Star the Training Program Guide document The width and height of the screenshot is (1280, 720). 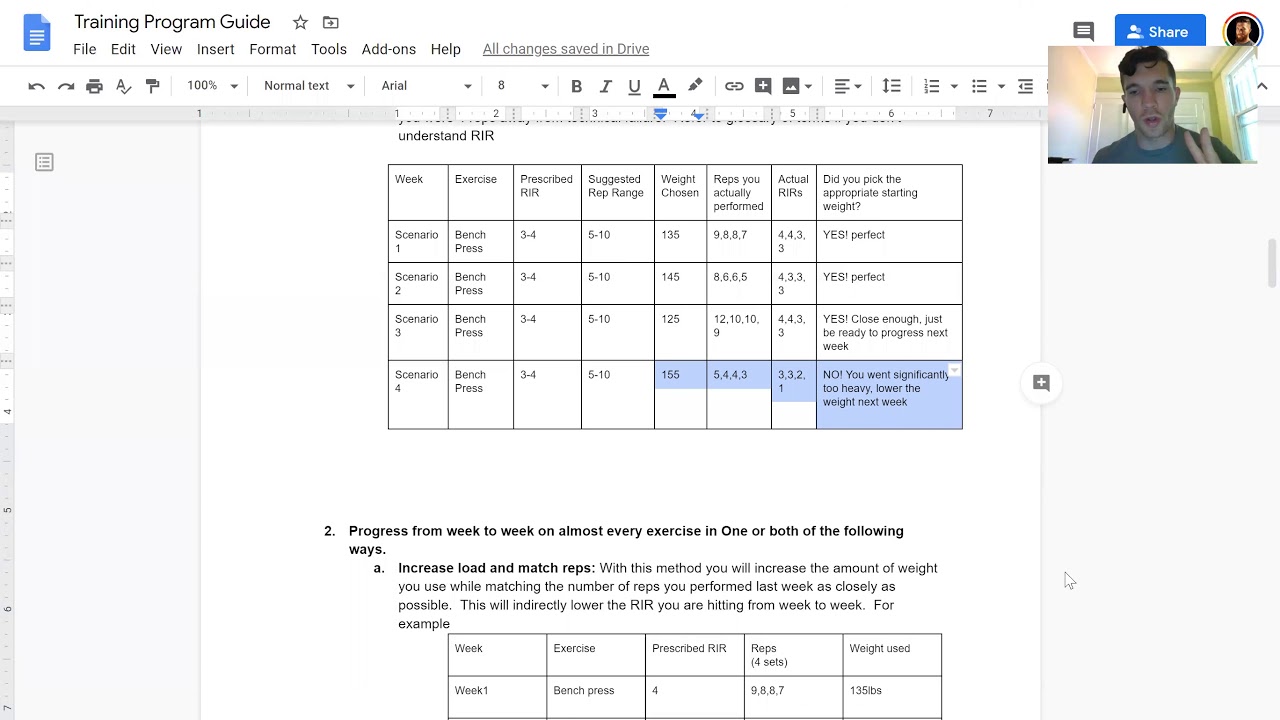point(300,22)
